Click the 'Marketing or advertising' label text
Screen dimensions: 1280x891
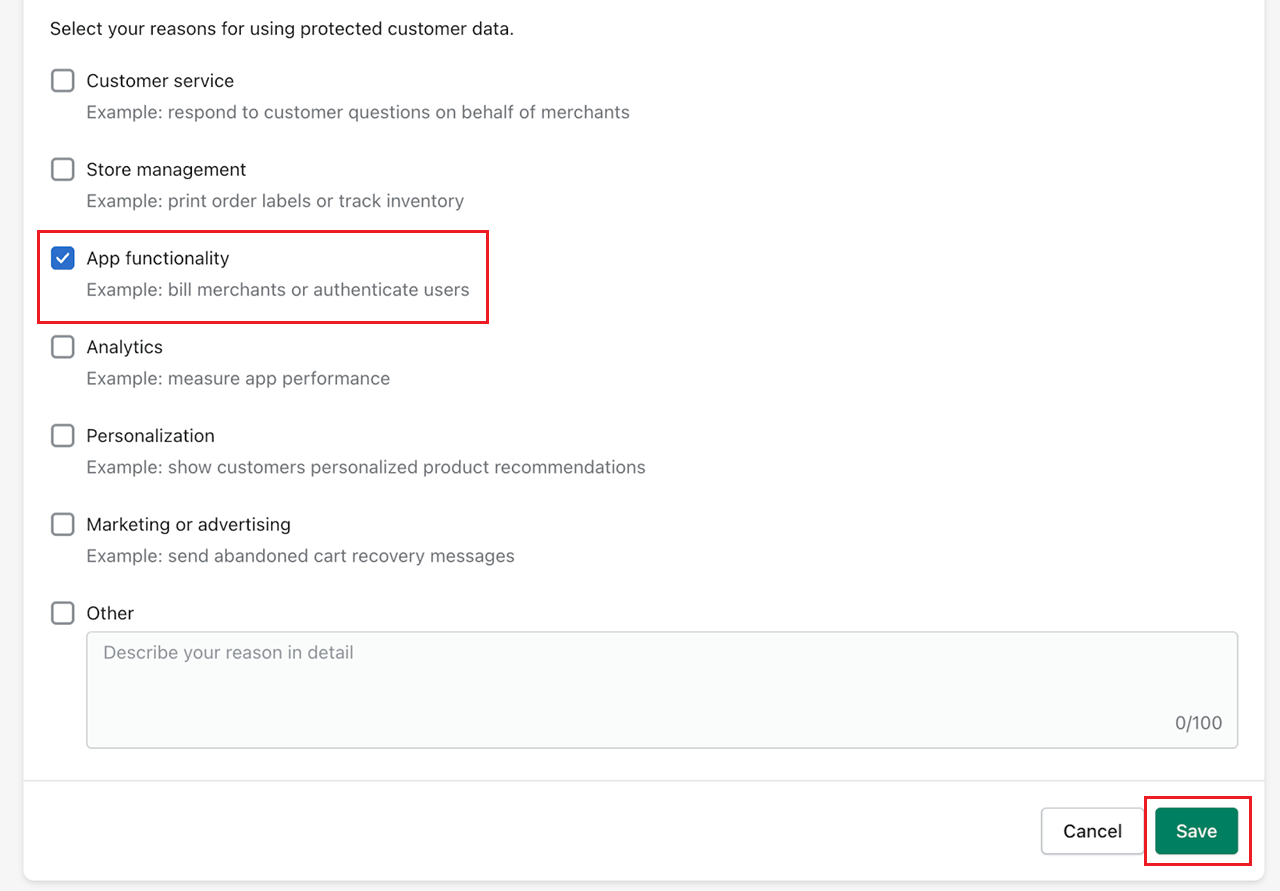coord(188,524)
